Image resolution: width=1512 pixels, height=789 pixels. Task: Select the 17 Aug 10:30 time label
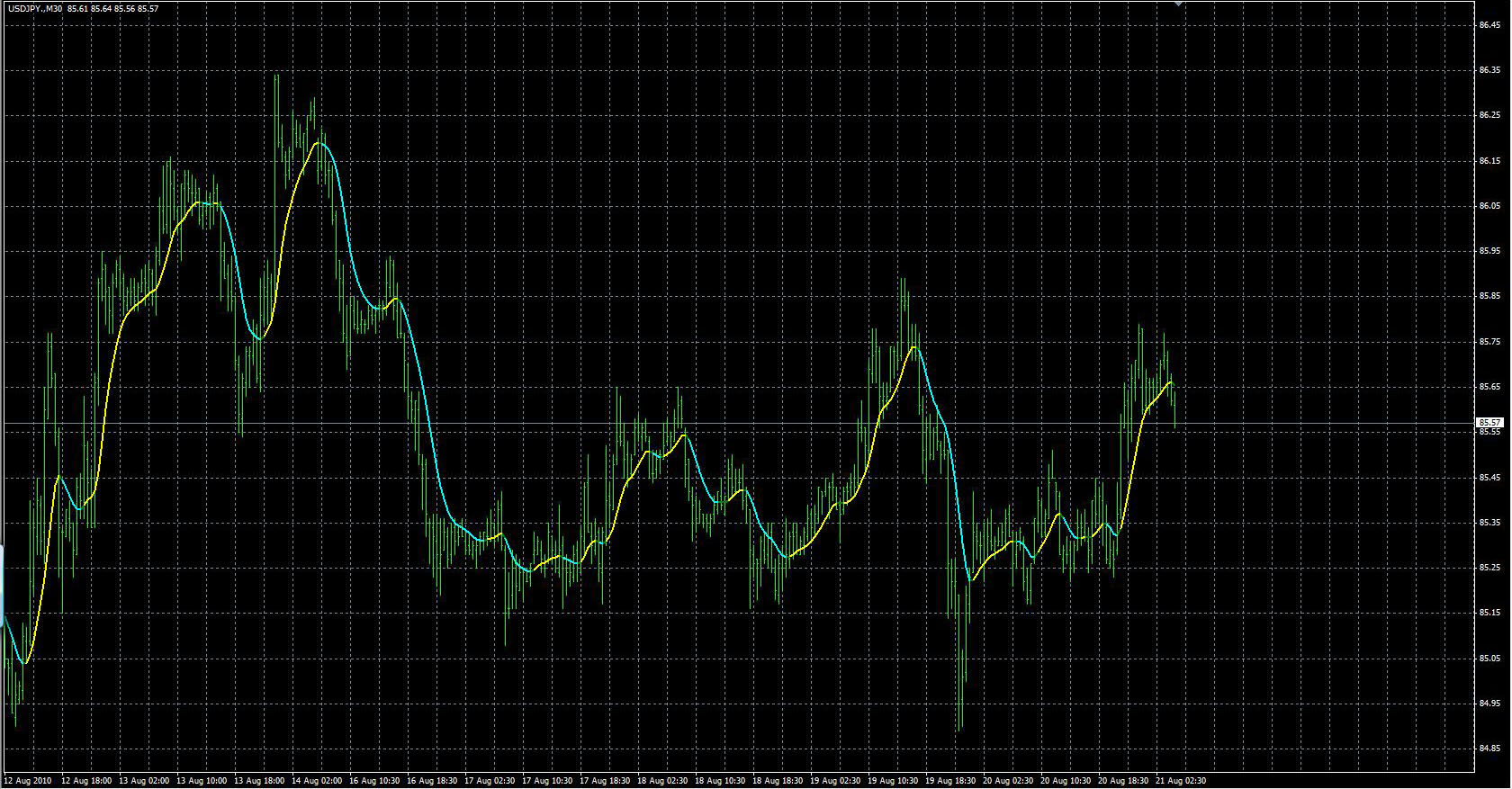[547, 781]
